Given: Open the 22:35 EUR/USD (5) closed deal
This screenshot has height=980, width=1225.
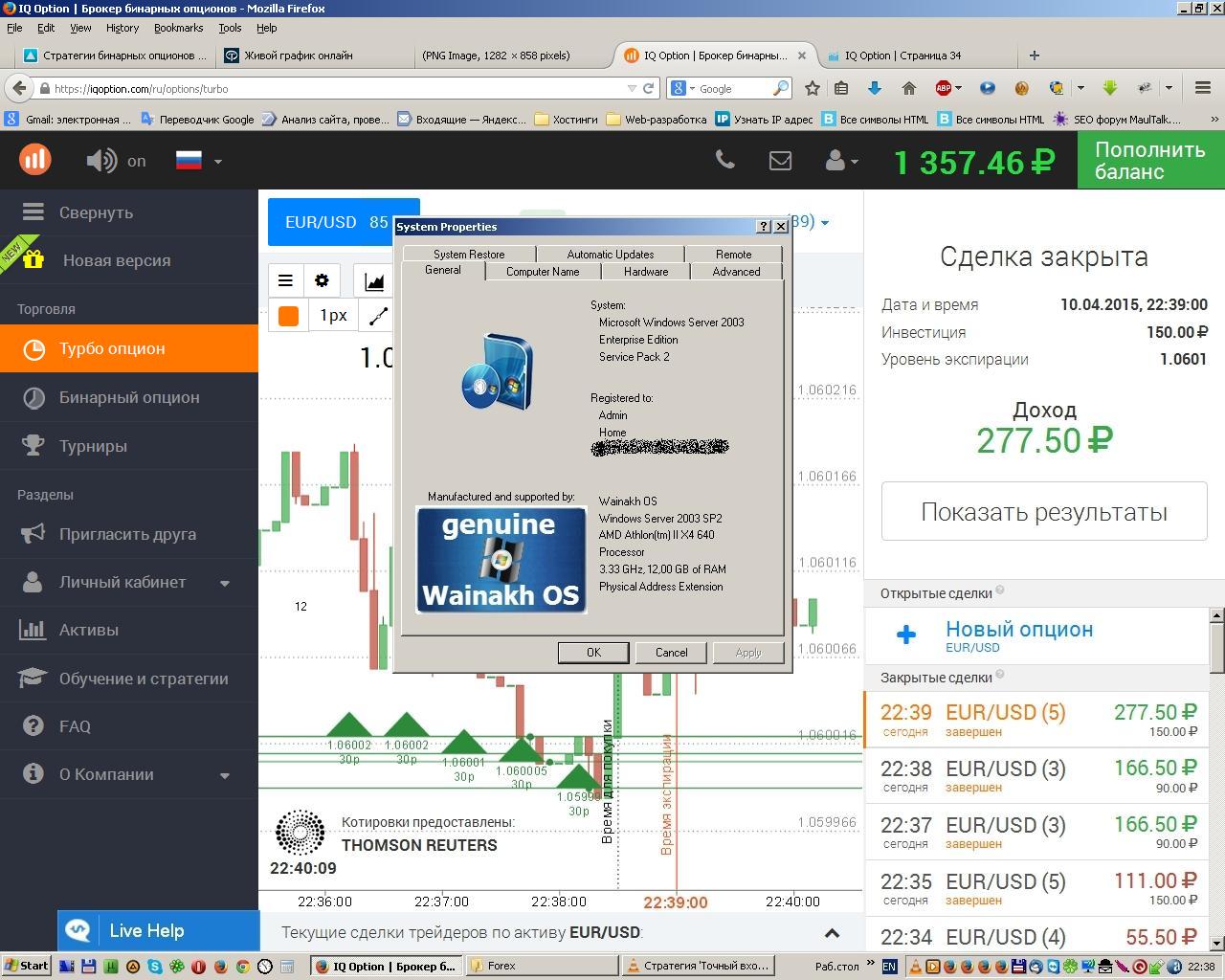Looking at the screenshot, I should tap(1037, 889).
